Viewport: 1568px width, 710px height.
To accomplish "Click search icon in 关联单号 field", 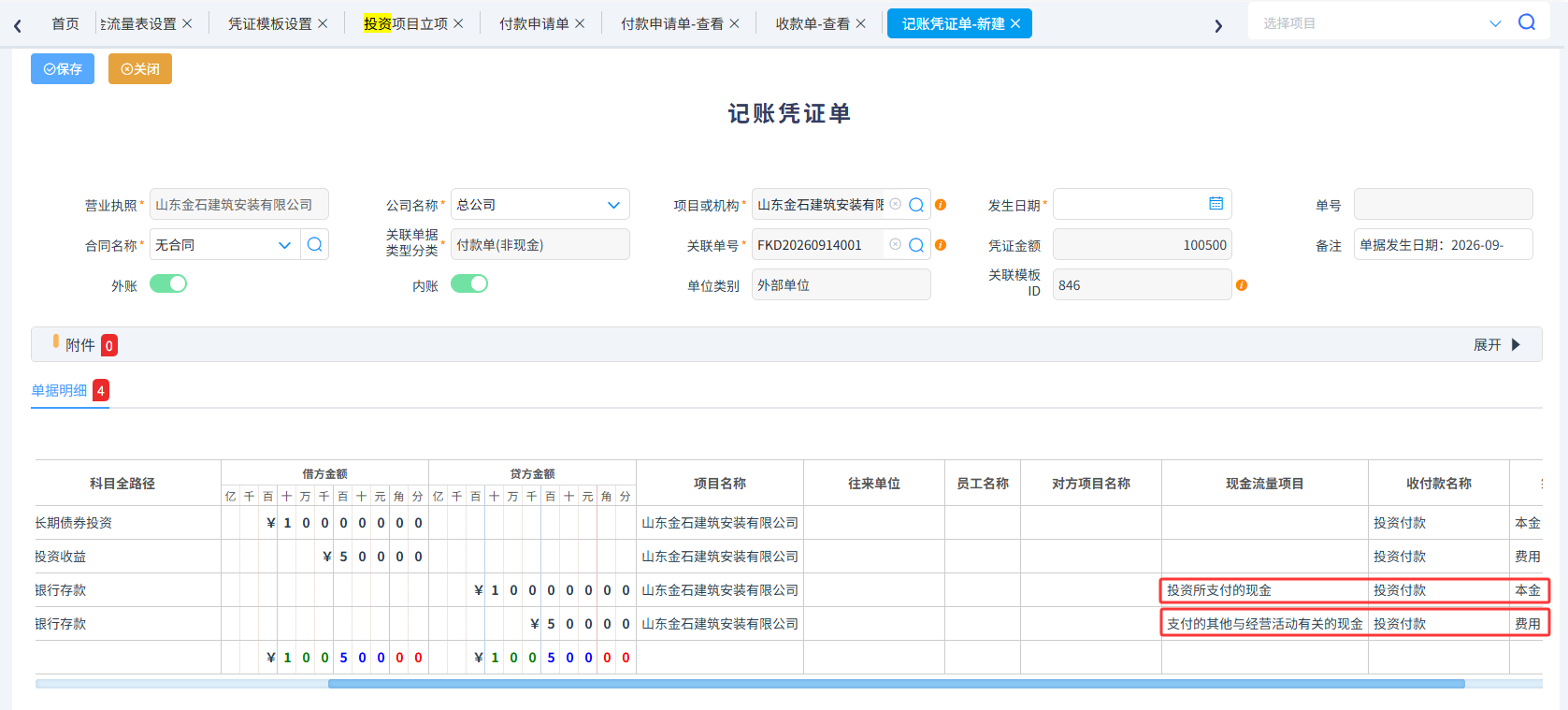I will (916, 245).
